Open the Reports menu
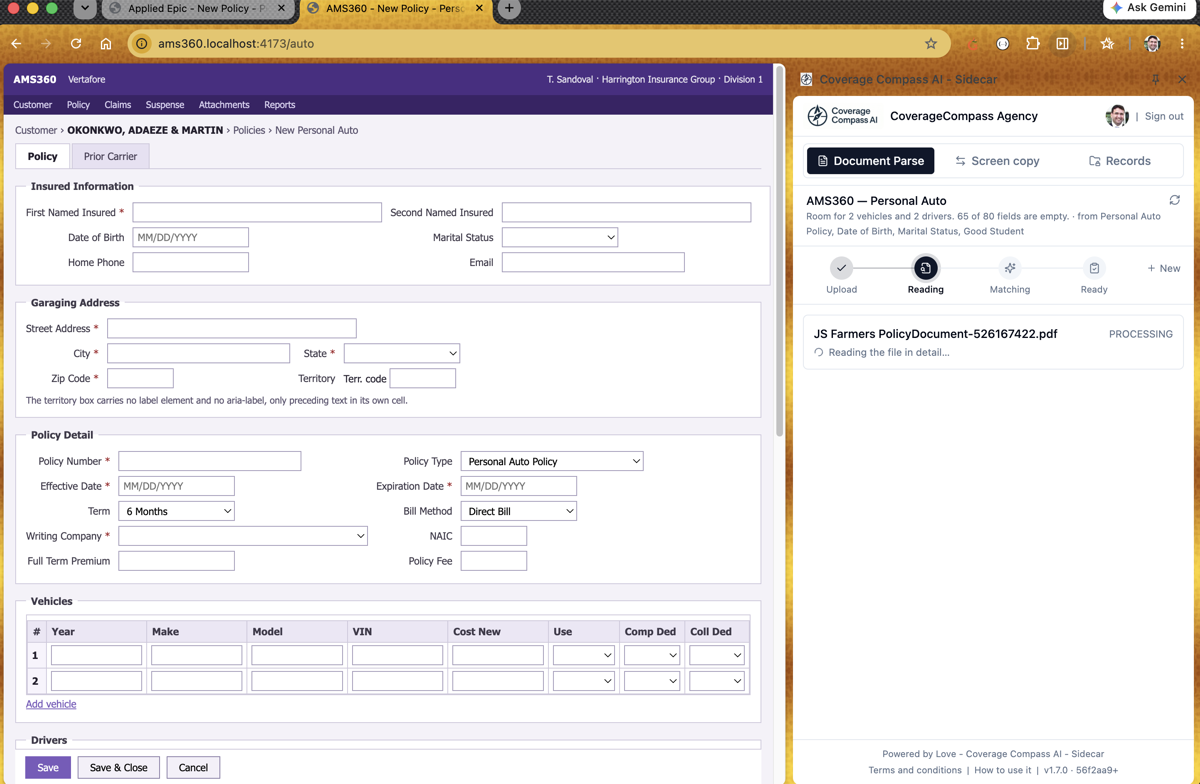The width and height of the screenshot is (1200, 784). [280, 105]
